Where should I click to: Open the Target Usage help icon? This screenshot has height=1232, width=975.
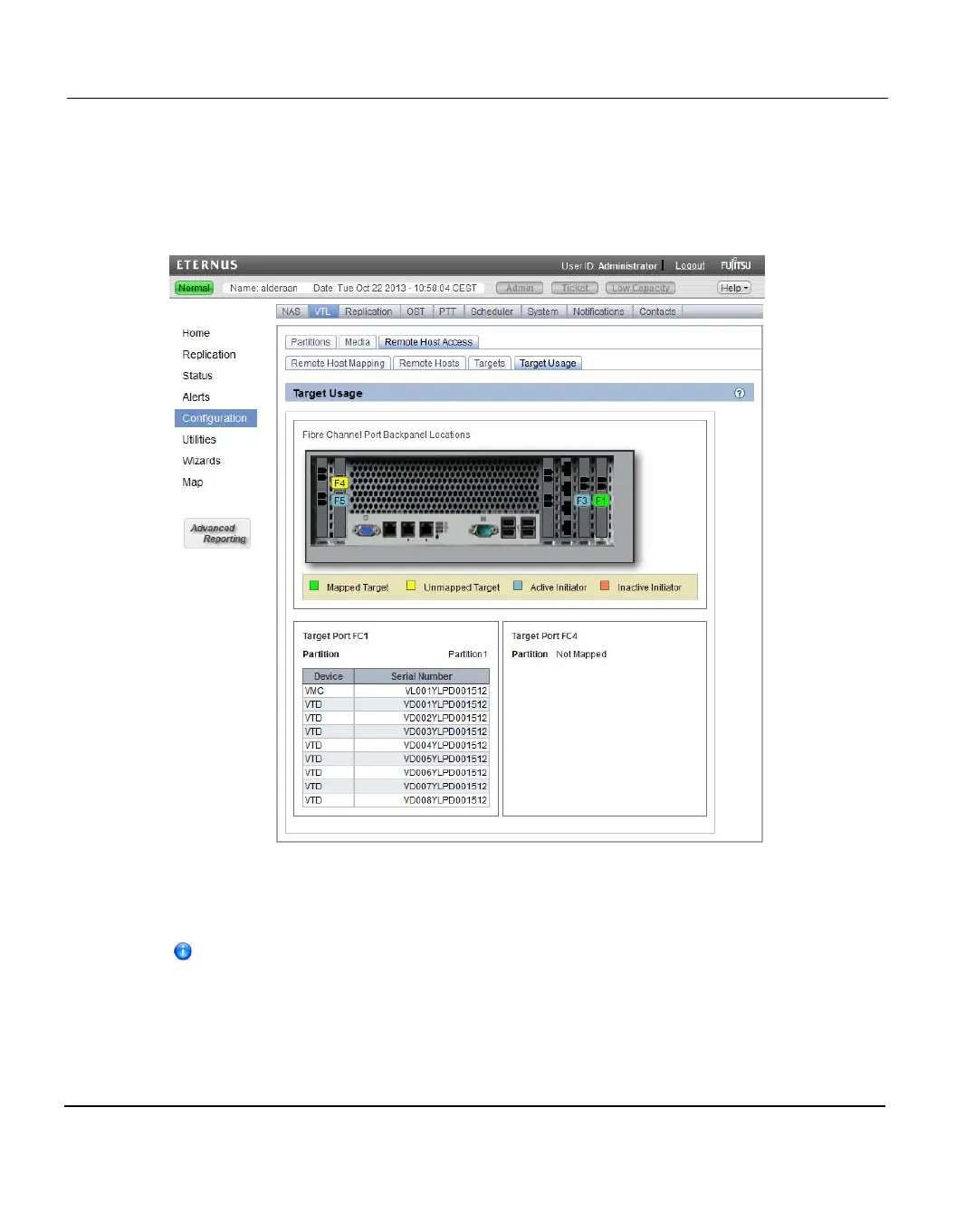pyautogui.click(x=740, y=393)
